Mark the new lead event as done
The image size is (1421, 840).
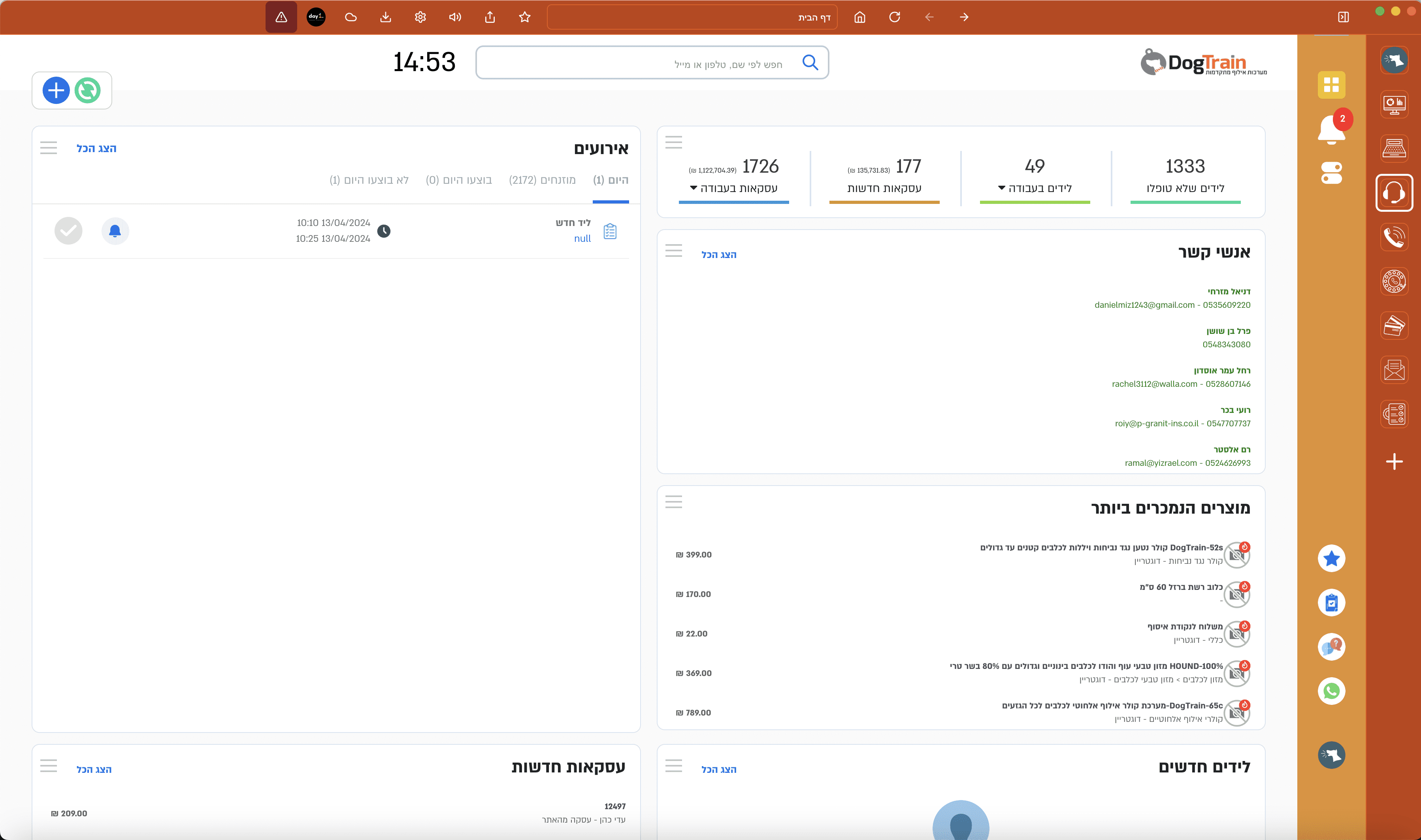(x=68, y=231)
